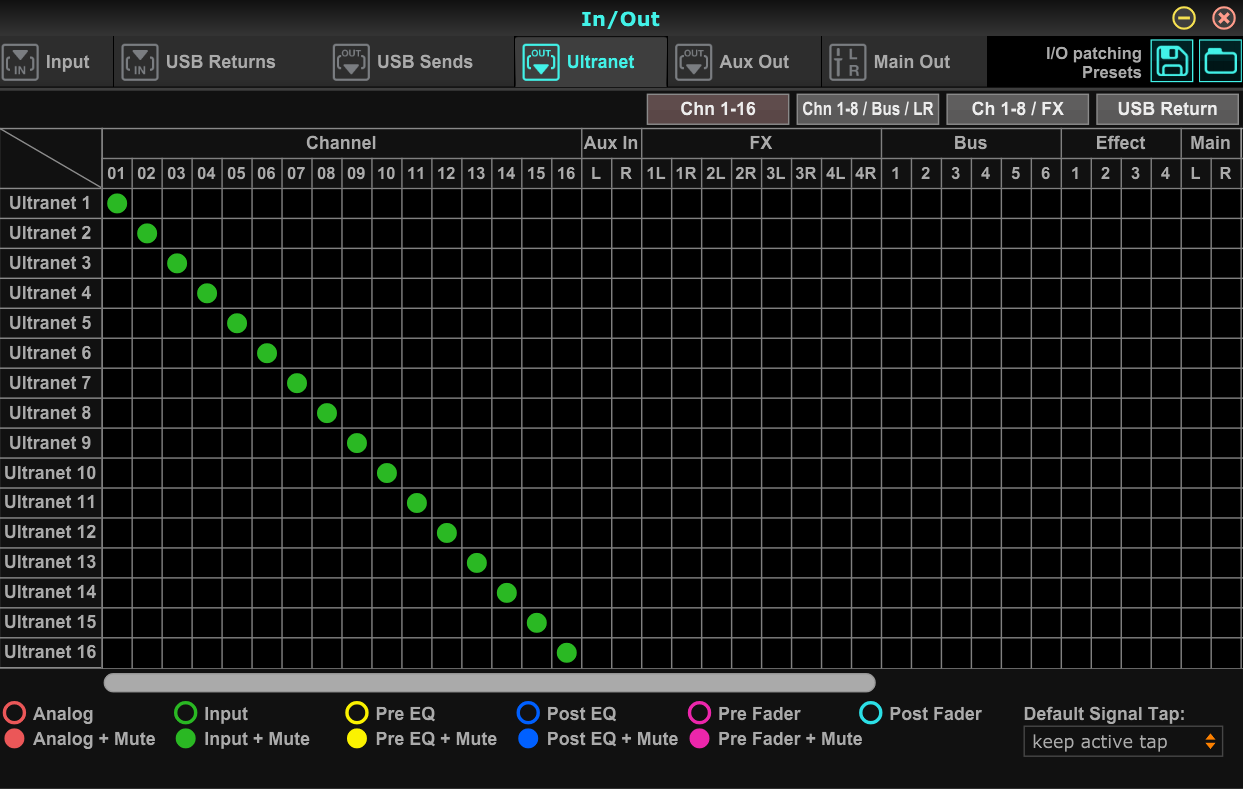
Task: Toggle Ultranet 15 to Channel 15 patch
Action: click(537, 622)
